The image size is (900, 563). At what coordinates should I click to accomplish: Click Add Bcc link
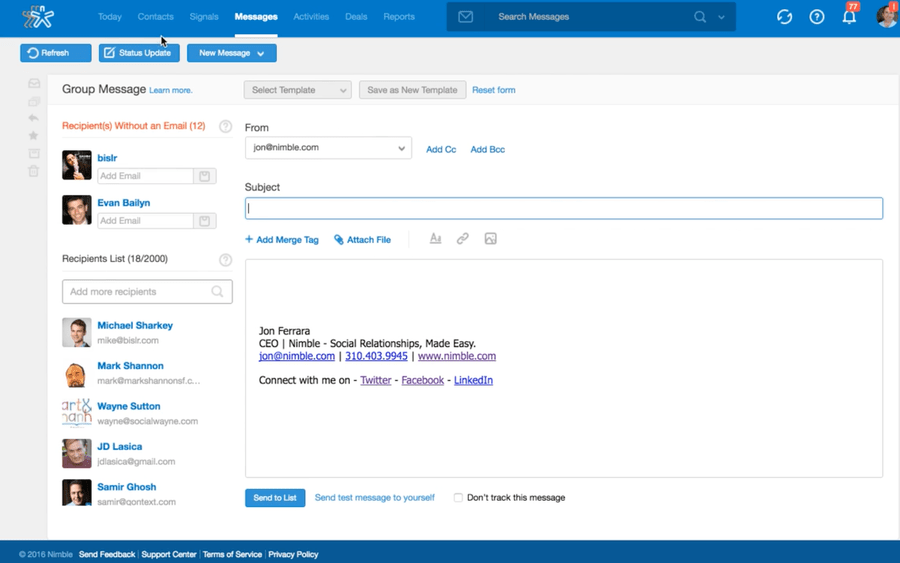coord(487,149)
